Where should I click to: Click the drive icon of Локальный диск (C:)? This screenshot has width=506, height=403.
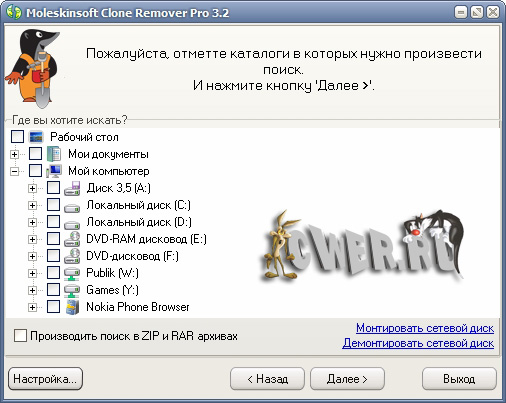coord(72,208)
